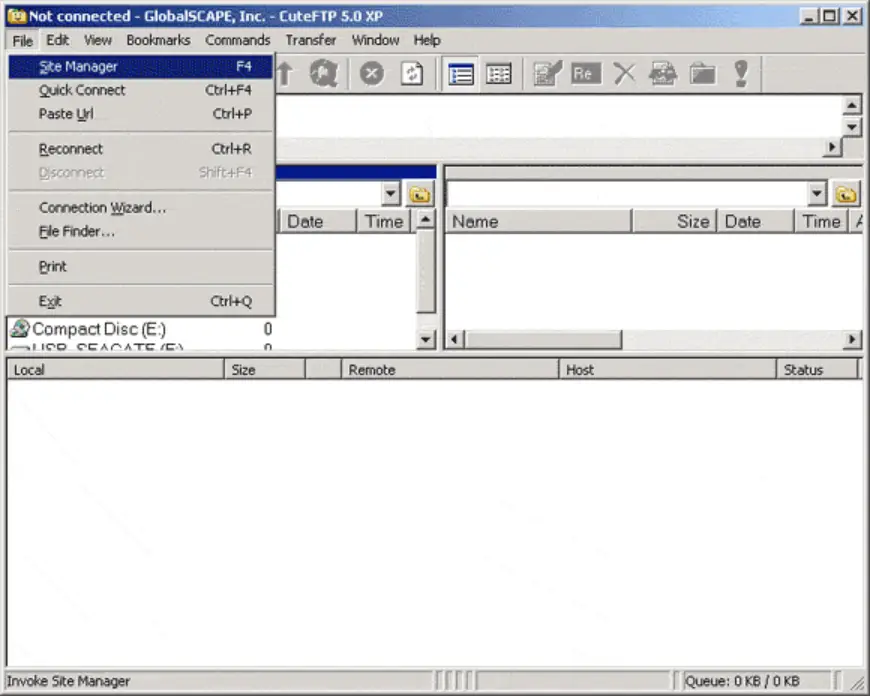Choose Site Manager from File menu
The height and width of the screenshot is (696, 870).
[x=78, y=67]
